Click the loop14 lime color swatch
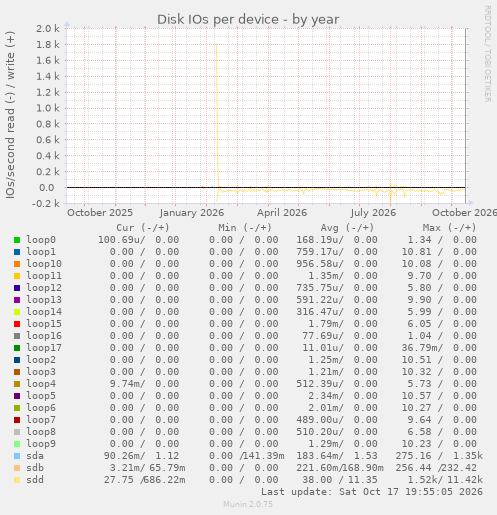Image resolution: width=497 pixels, height=515 pixels. tap(17, 312)
